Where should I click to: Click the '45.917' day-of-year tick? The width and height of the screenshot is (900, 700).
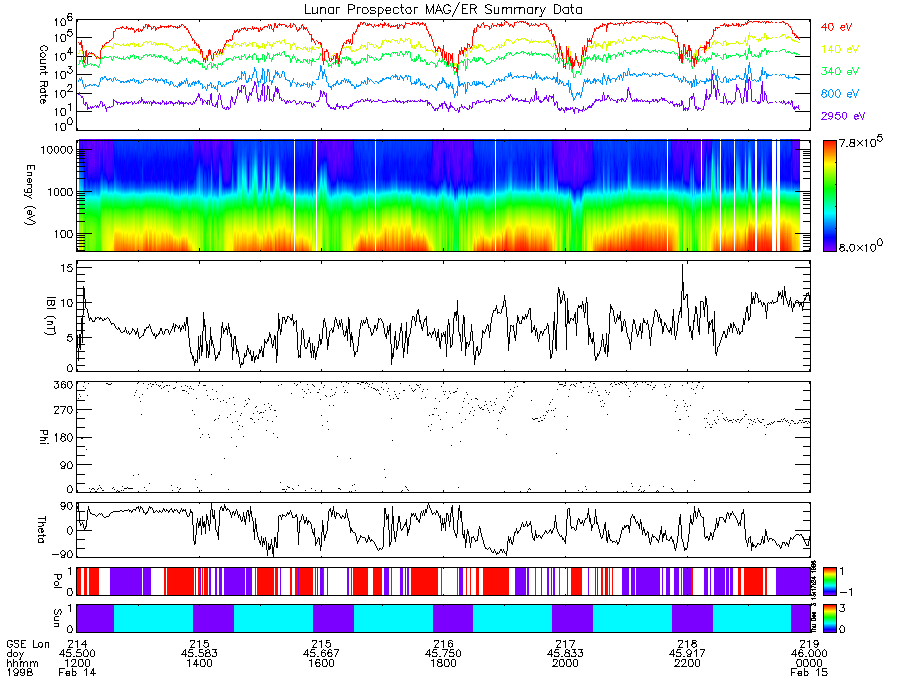687,654
